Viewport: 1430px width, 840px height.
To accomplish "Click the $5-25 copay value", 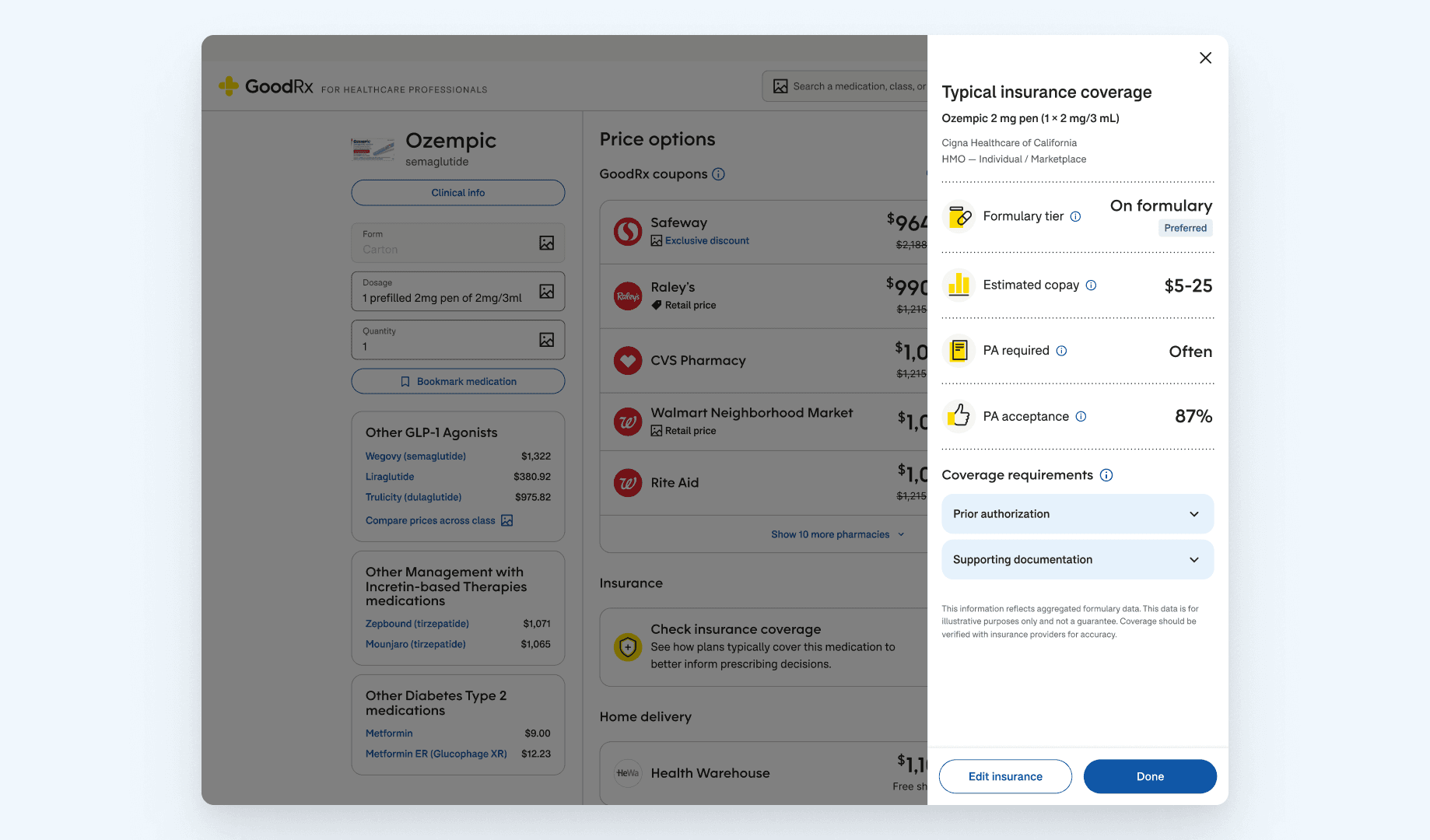I will tap(1188, 285).
